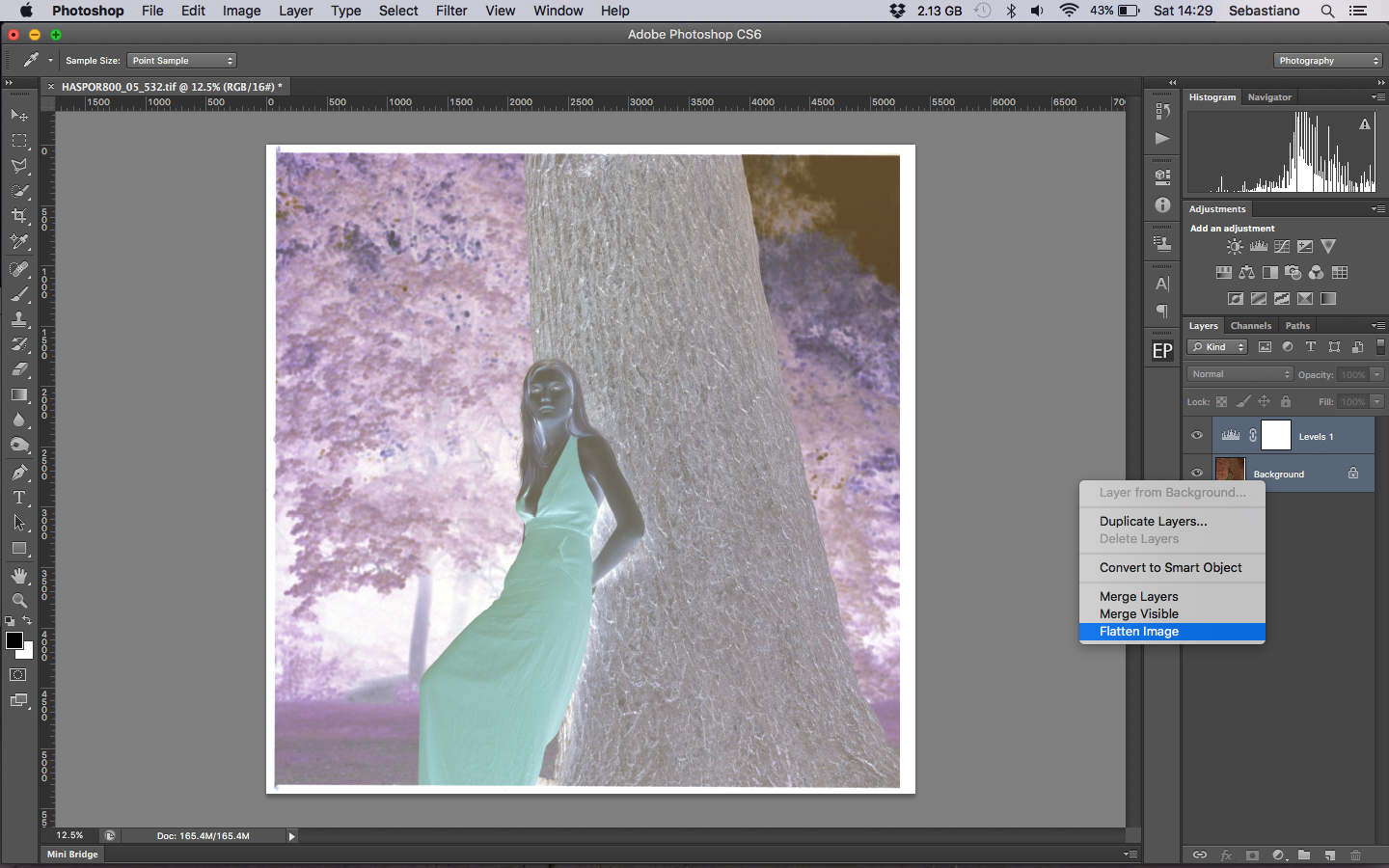This screenshot has width=1389, height=868.
Task: Open the layer Kind filter dropdown
Action: click(x=1217, y=347)
